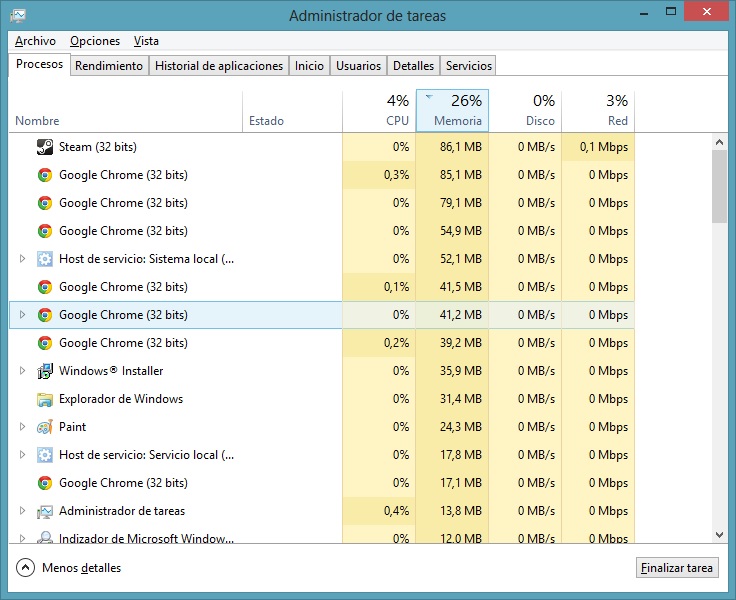Viewport: 736px width, 600px height.
Task: Sort by the Nombre column header
Action: pyautogui.click(x=125, y=111)
